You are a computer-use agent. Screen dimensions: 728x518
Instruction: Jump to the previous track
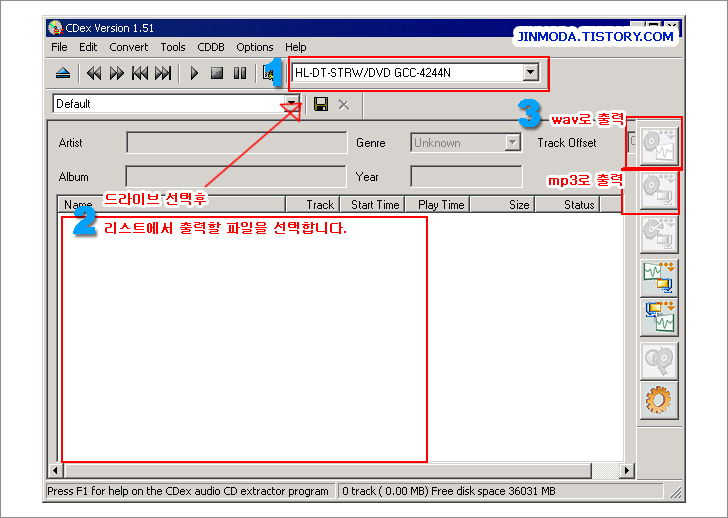click(140, 73)
